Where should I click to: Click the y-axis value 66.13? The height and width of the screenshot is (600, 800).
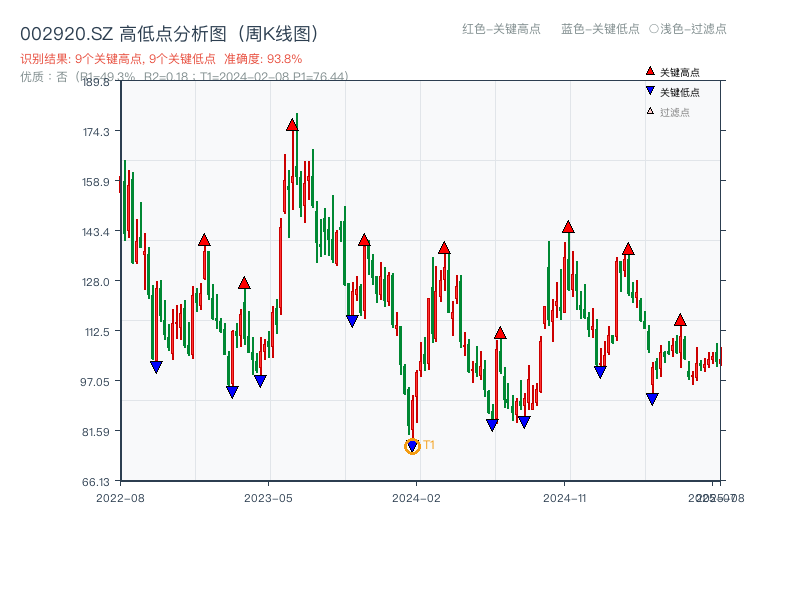95,482
